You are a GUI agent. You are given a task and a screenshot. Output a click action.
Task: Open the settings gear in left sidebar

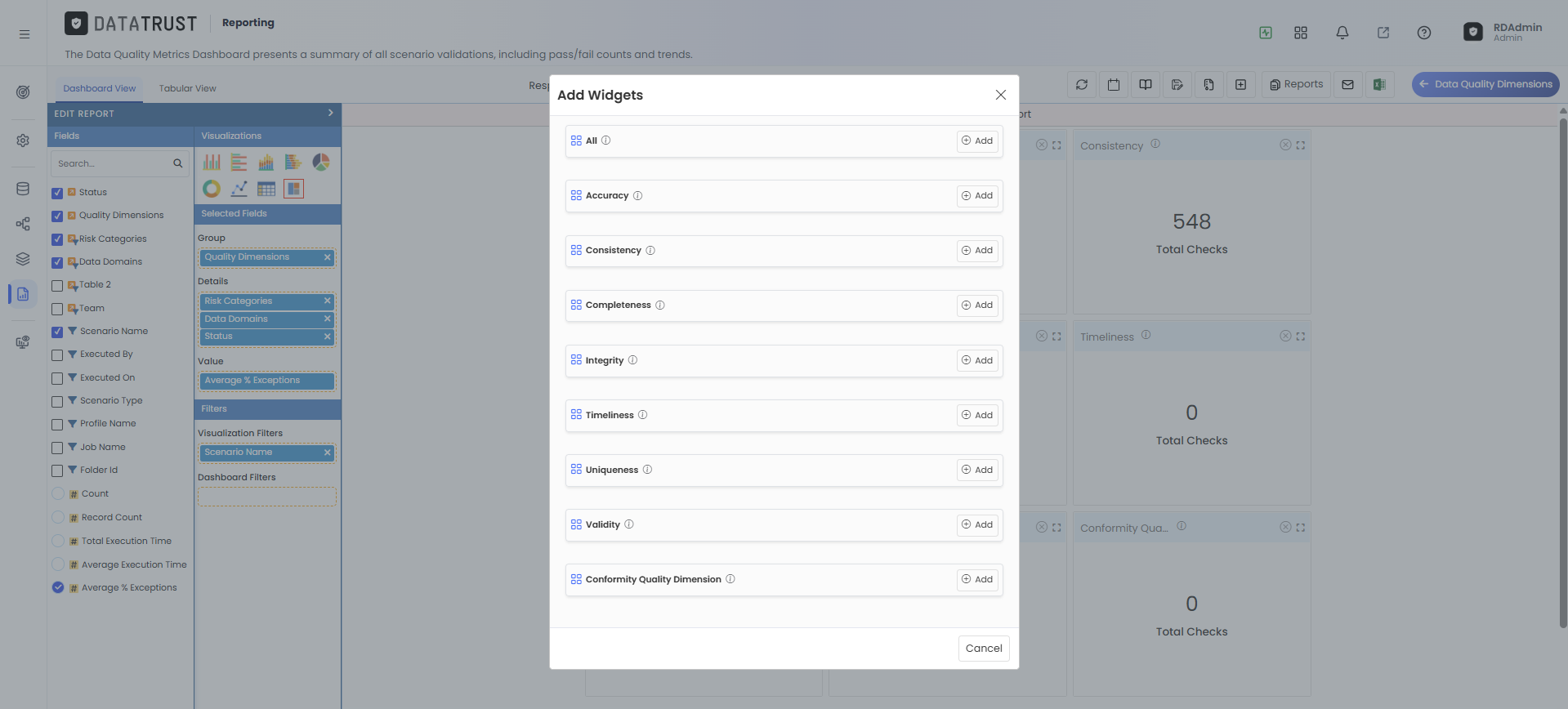(x=23, y=140)
